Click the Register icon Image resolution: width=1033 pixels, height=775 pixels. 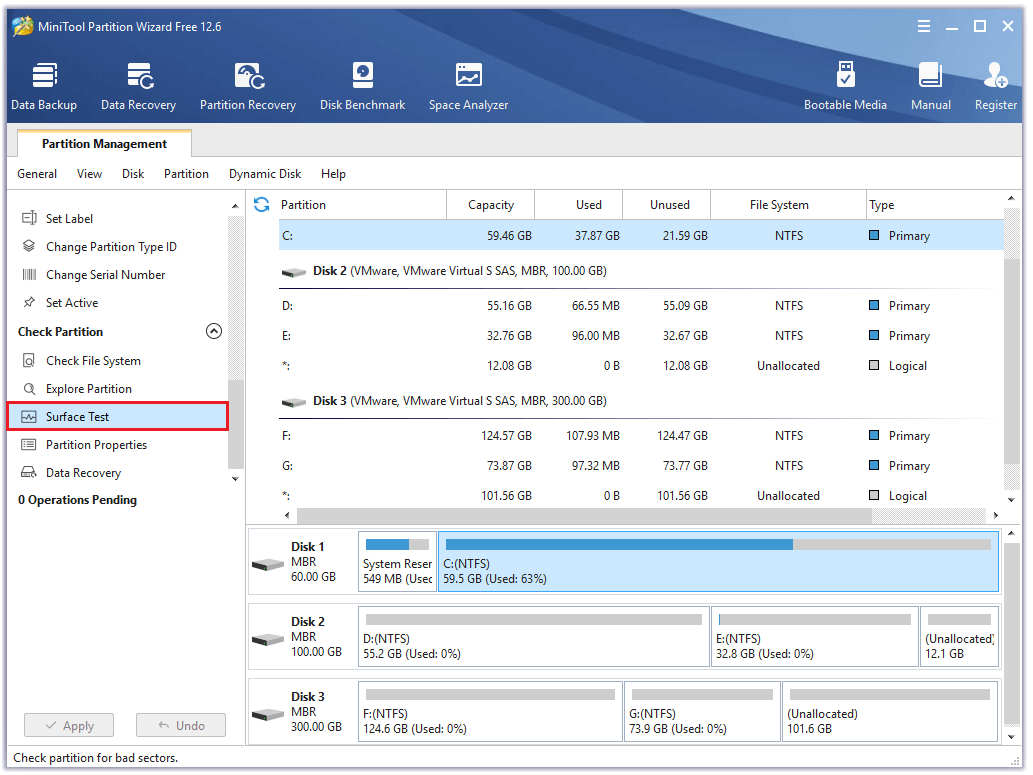pyautogui.click(x=995, y=76)
